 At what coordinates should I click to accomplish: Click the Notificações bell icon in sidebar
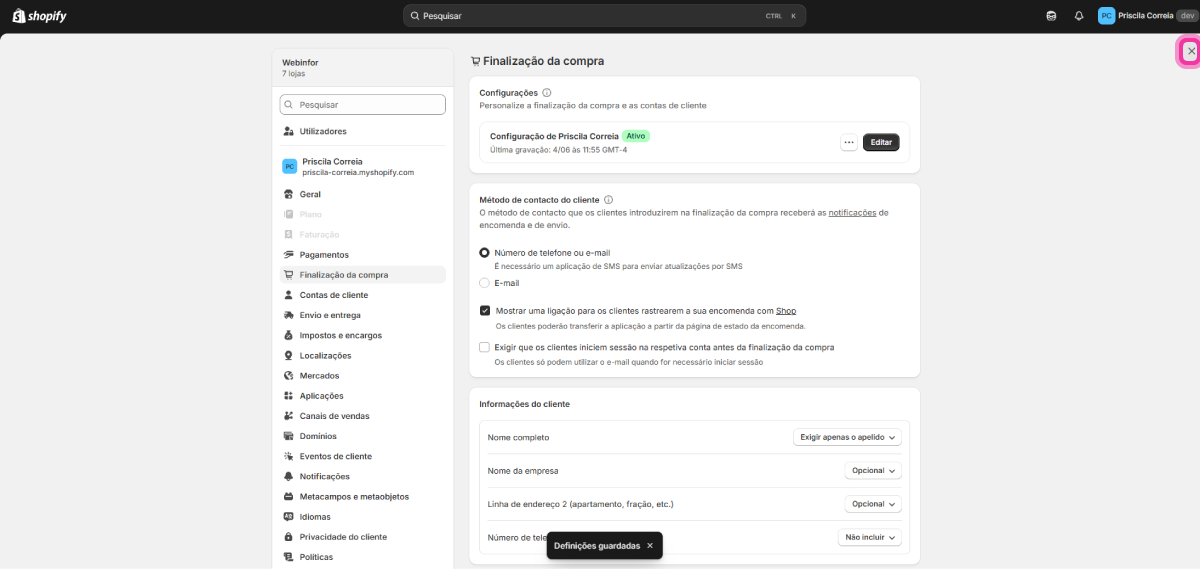[288, 476]
